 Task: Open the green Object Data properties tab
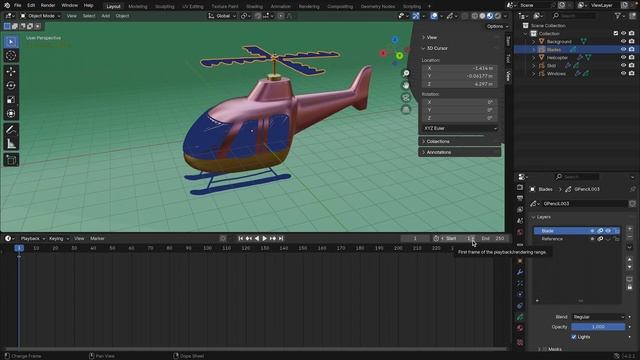coord(520,317)
